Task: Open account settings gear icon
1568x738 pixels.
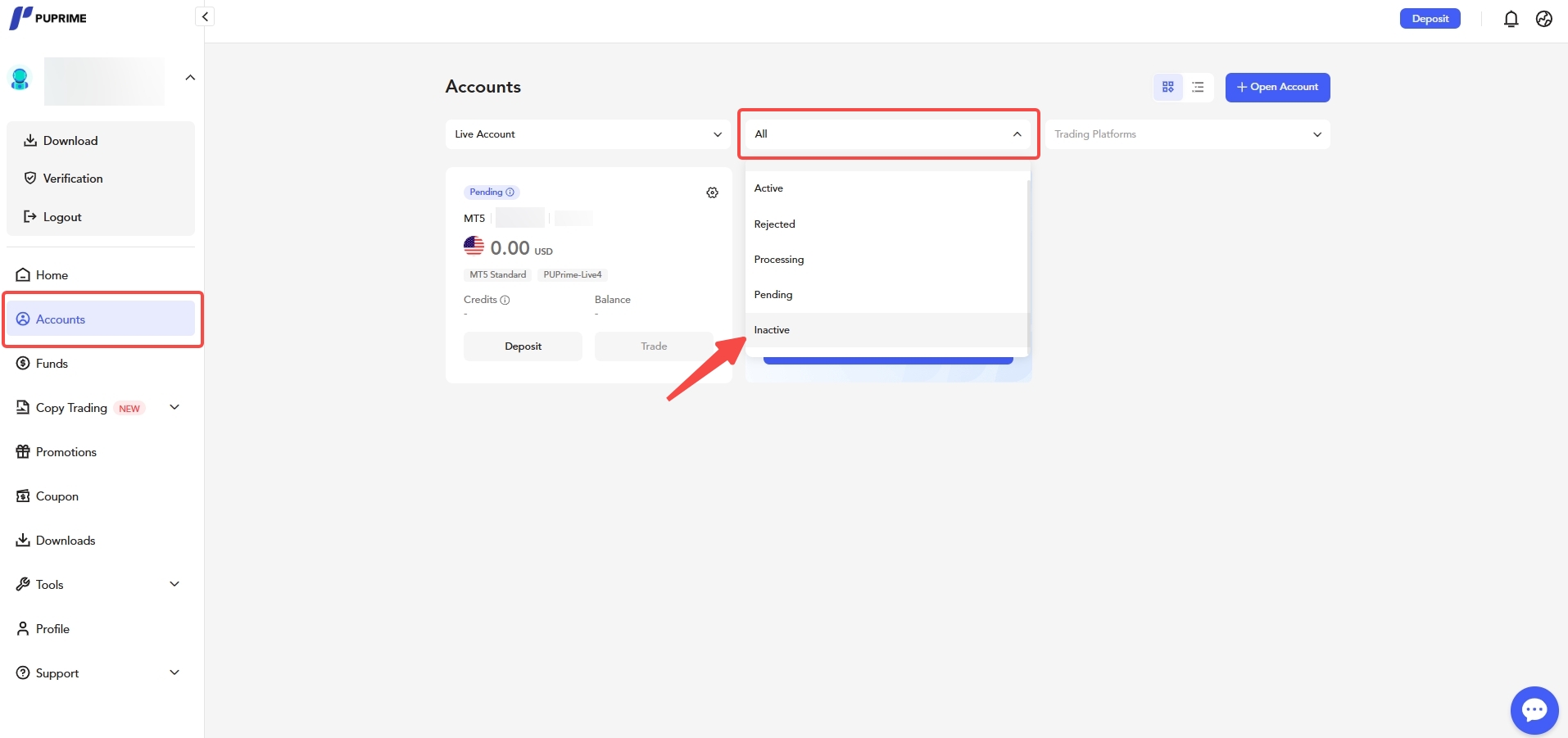Action: pos(712,192)
